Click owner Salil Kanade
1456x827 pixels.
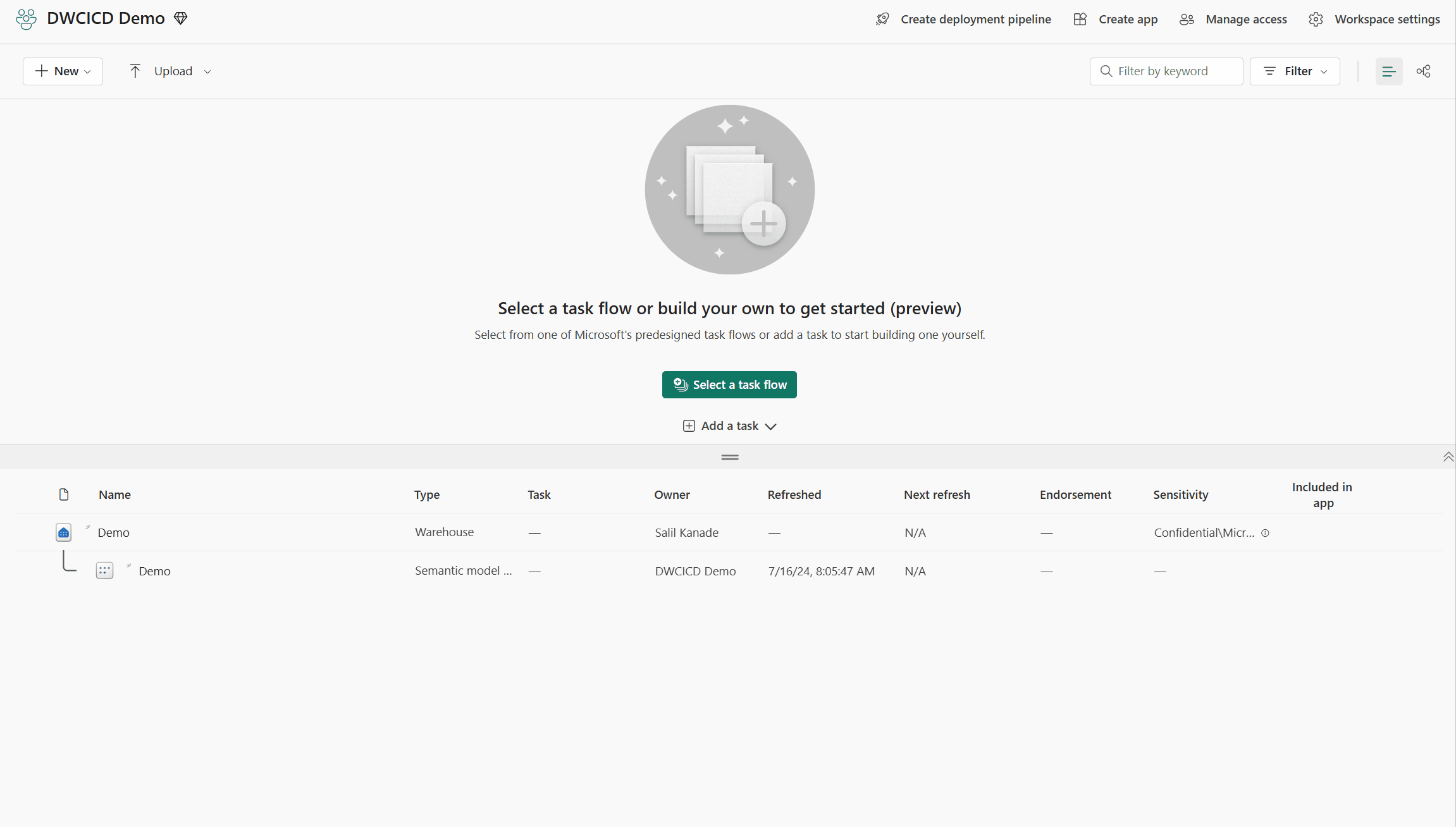686,532
